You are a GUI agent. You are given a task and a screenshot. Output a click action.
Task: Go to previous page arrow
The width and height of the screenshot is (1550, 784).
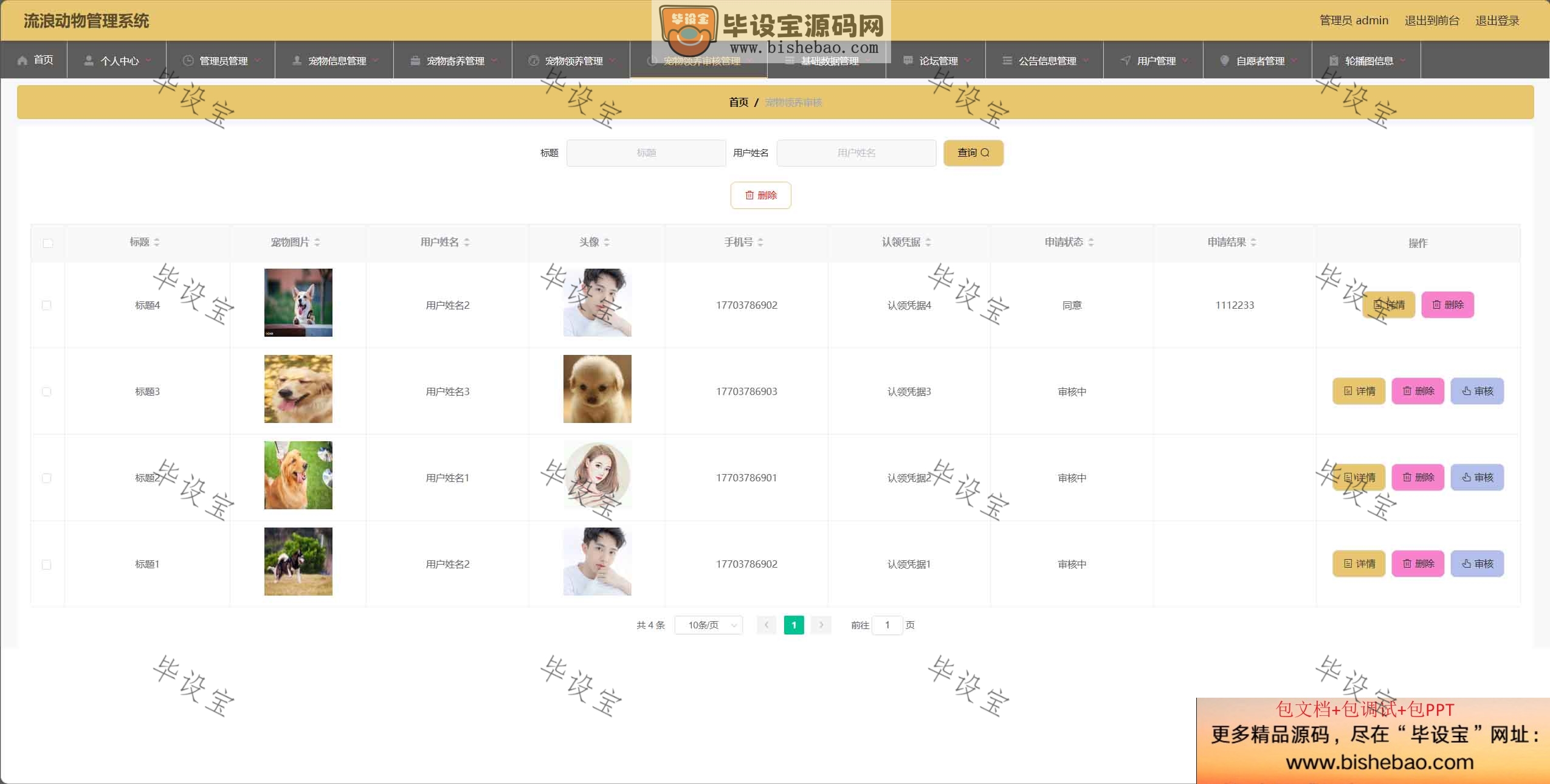pos(766,625)
